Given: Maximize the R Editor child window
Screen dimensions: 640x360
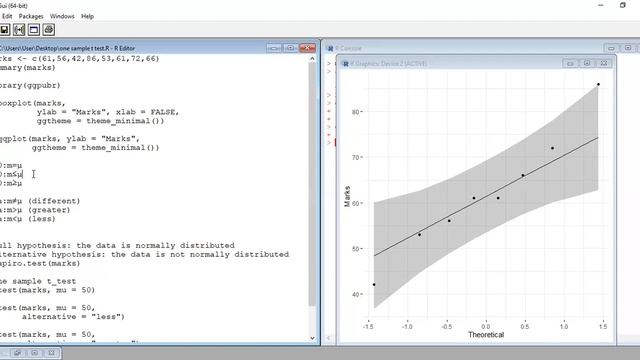Looking at the screenshot, I should tap(290, 48).
